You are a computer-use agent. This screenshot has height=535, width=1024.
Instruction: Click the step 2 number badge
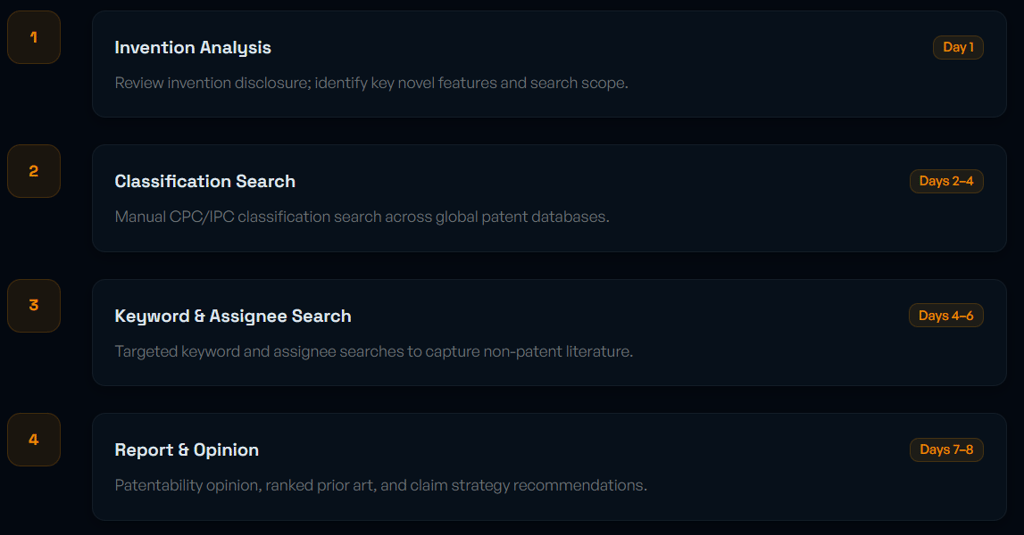tap(34, 171)
